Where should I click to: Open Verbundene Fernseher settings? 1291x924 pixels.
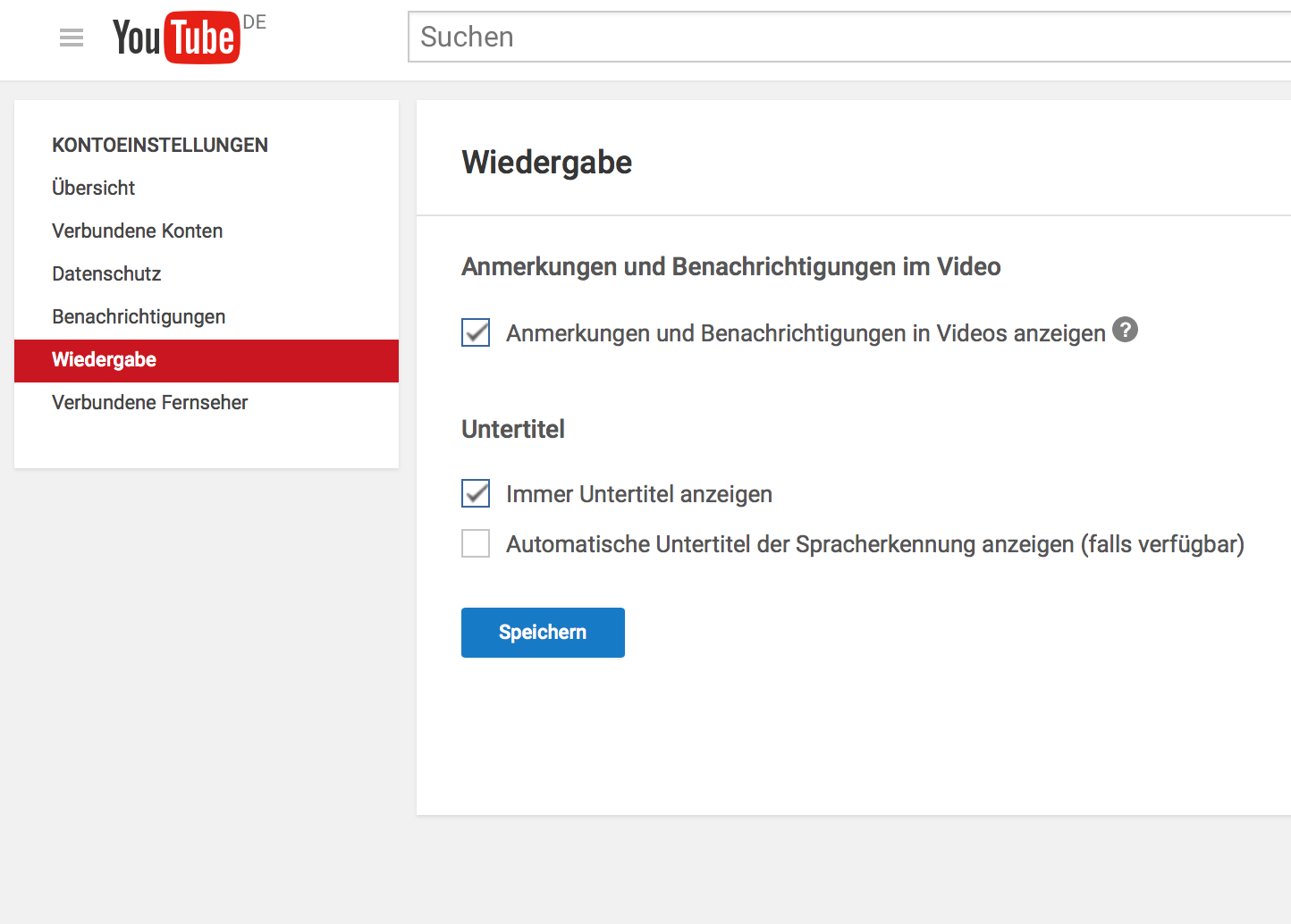click(150, 402)
